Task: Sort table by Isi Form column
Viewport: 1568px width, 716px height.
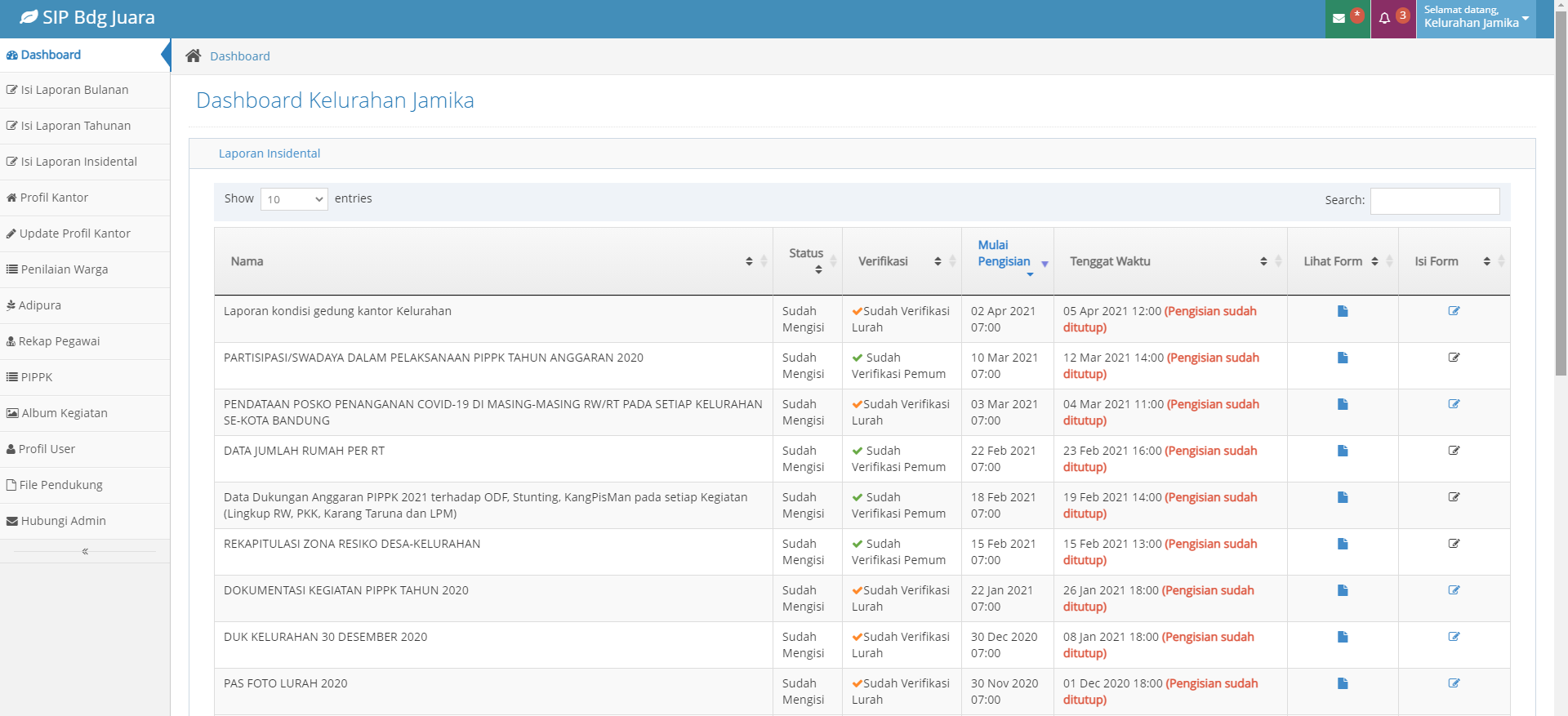Action: click(x=1454, y=261)
